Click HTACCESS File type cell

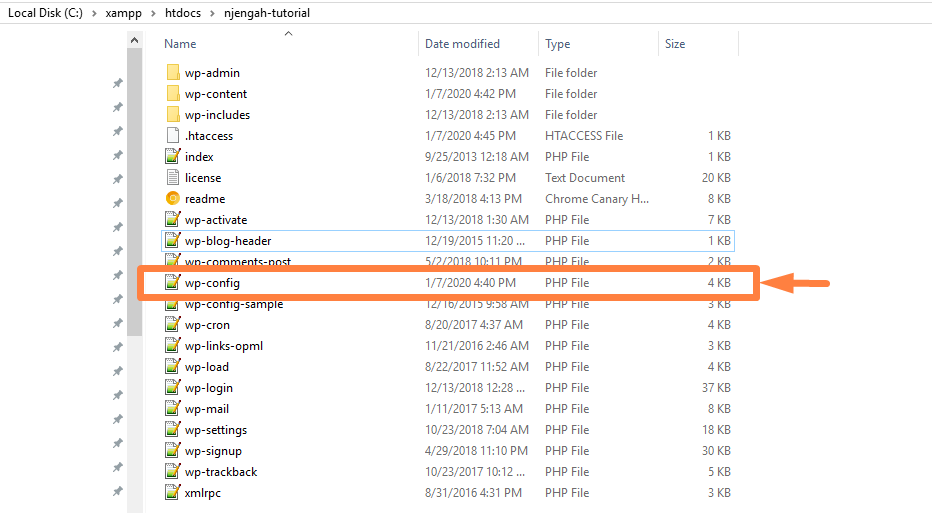pos(584,136)
